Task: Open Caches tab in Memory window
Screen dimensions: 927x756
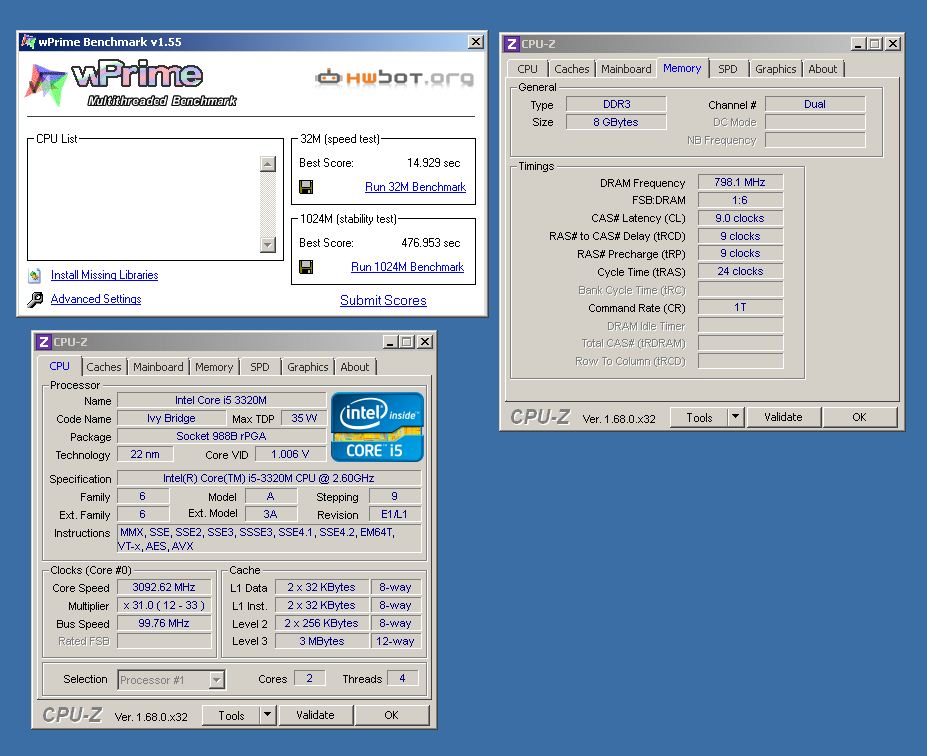Action: point(572,69)
